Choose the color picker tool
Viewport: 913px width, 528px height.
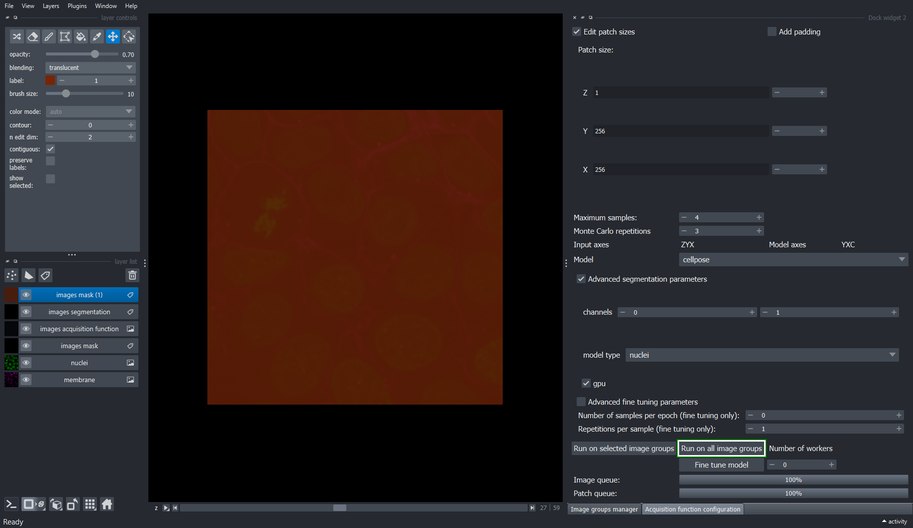pyautogui.click(x=97, y=37)
